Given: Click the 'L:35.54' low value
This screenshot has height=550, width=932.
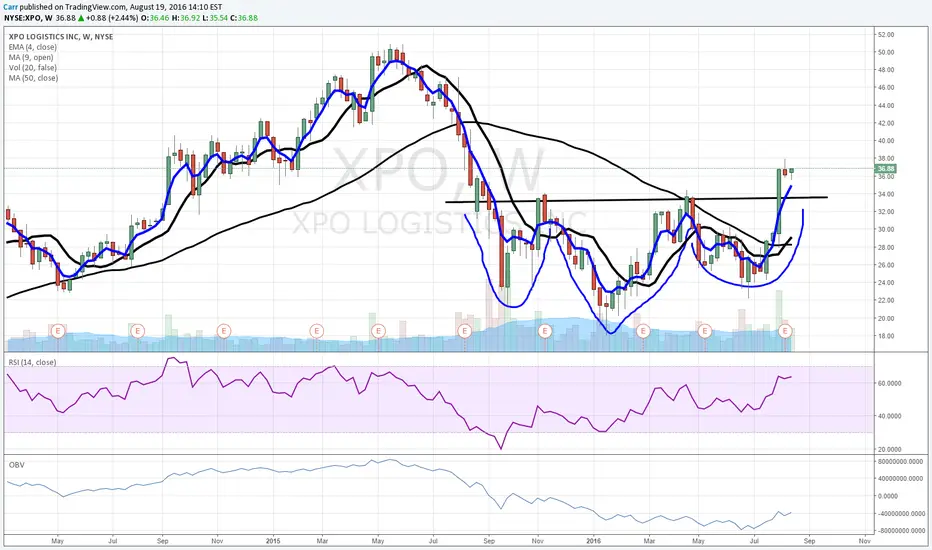Looking at the screenshot, I should (215, 18).
